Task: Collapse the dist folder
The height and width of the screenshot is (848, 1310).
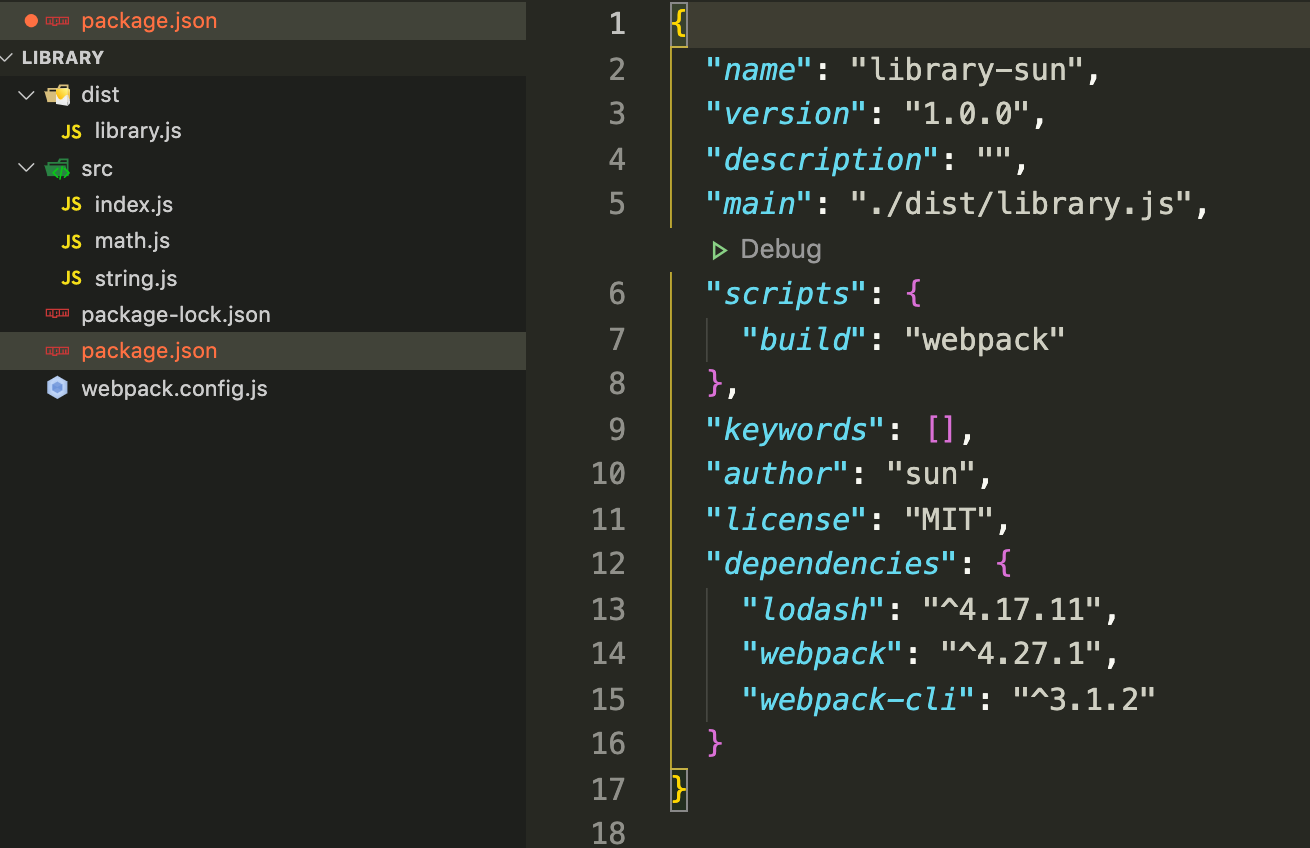Action: (25, 94)
